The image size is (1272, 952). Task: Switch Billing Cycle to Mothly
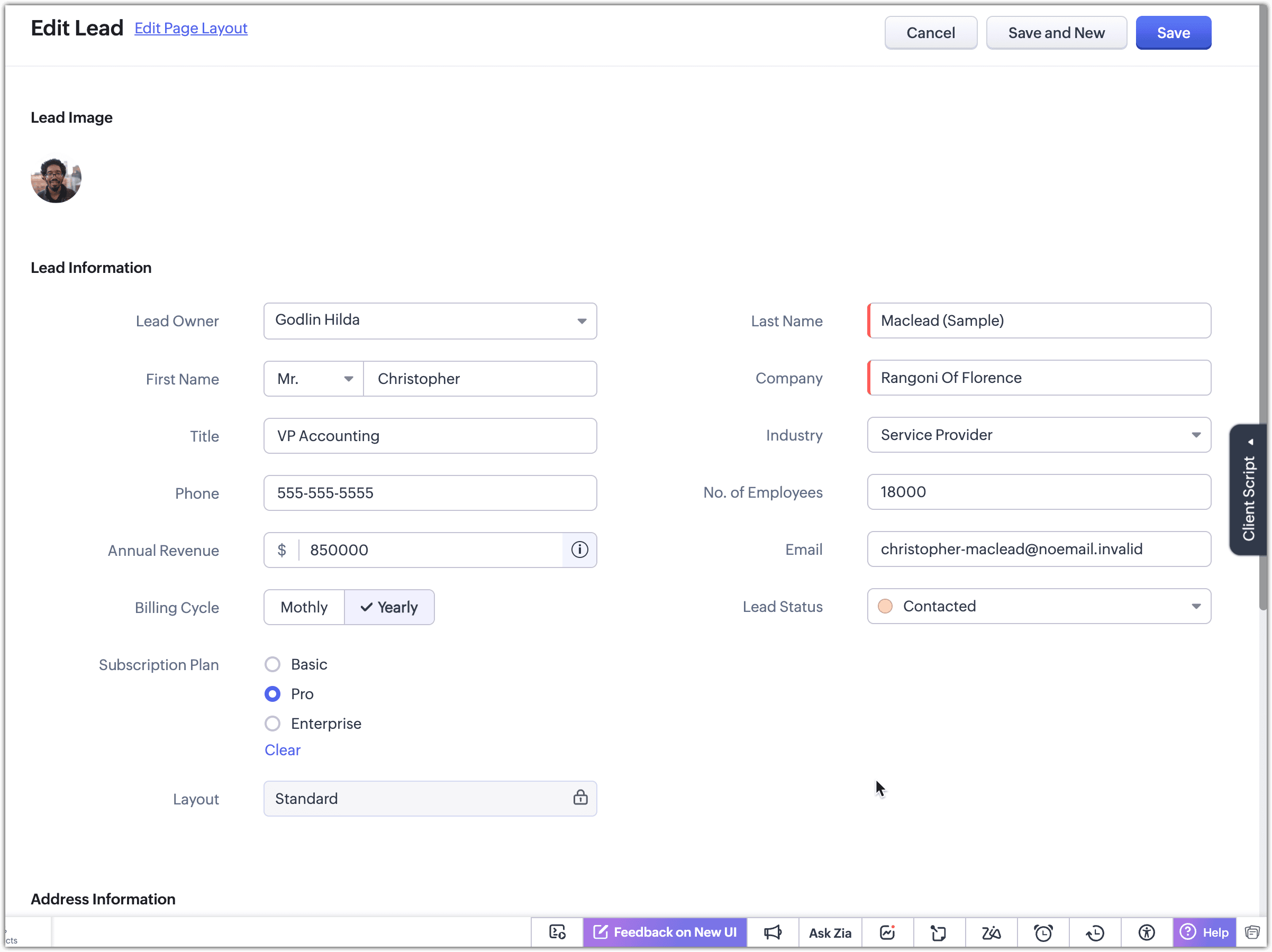click(304, 607)
